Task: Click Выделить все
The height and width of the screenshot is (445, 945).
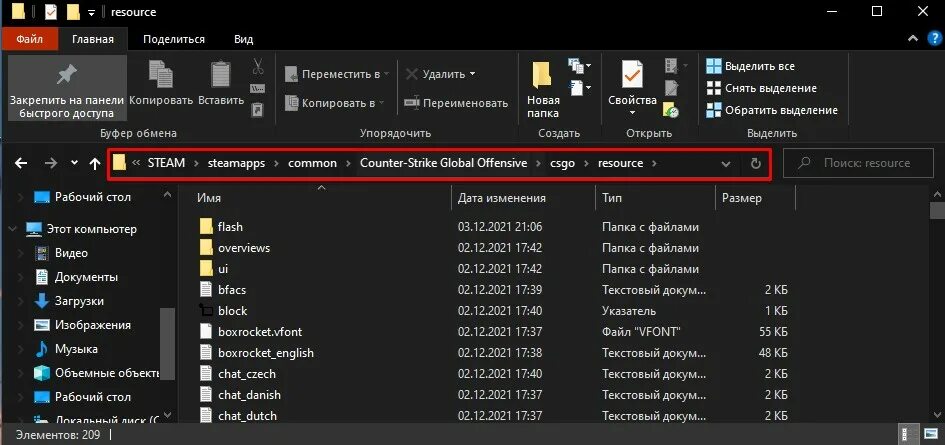Action: [x=750, y=66]
